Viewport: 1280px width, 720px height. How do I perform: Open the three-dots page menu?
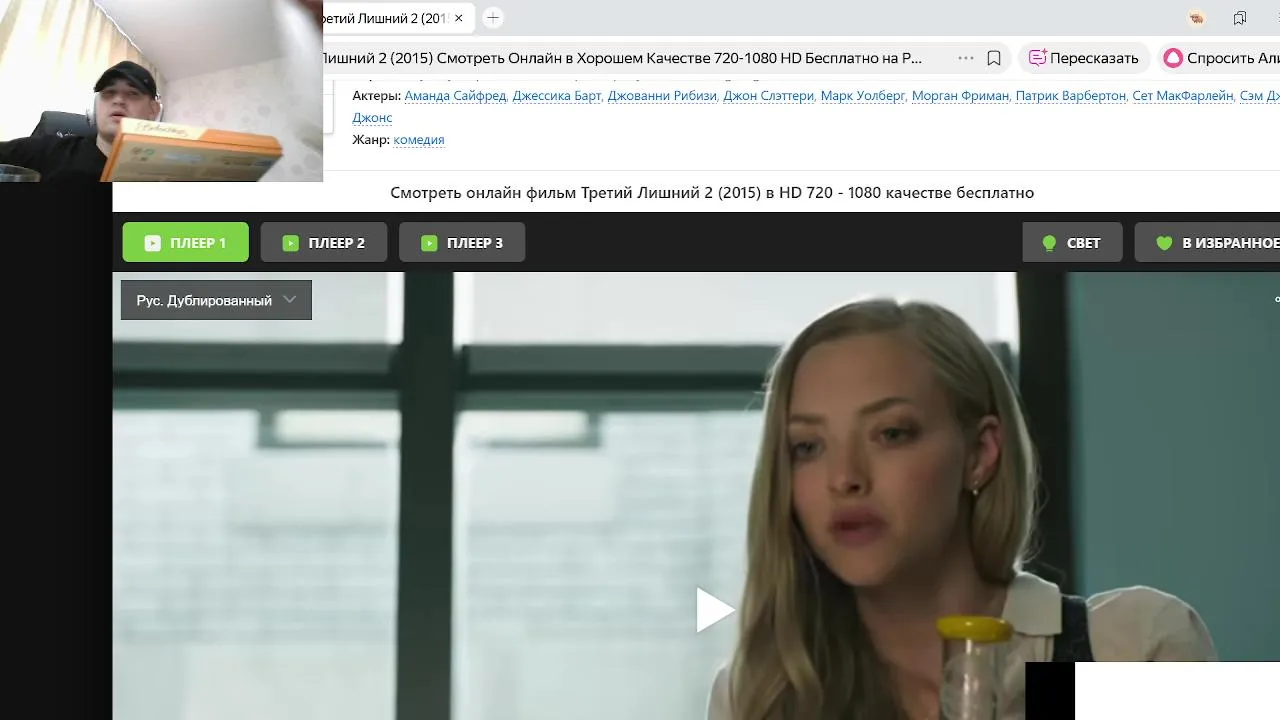point(965,58)
